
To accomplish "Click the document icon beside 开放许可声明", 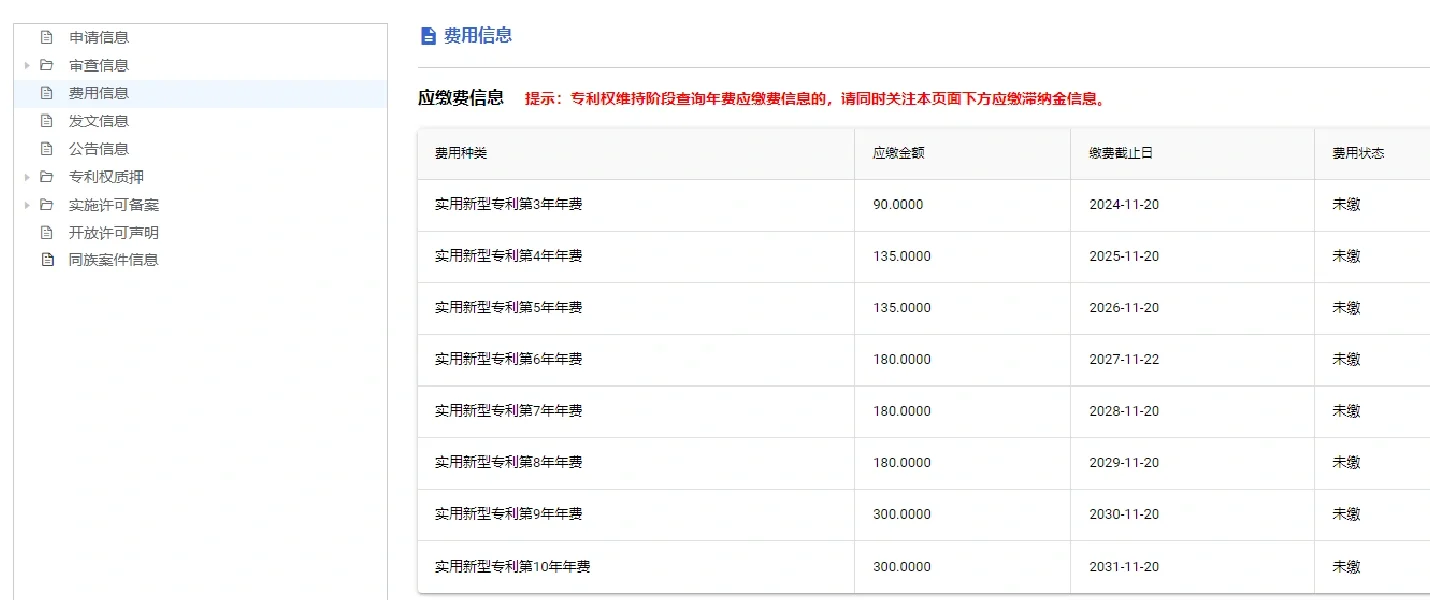I will coord(46,233).
